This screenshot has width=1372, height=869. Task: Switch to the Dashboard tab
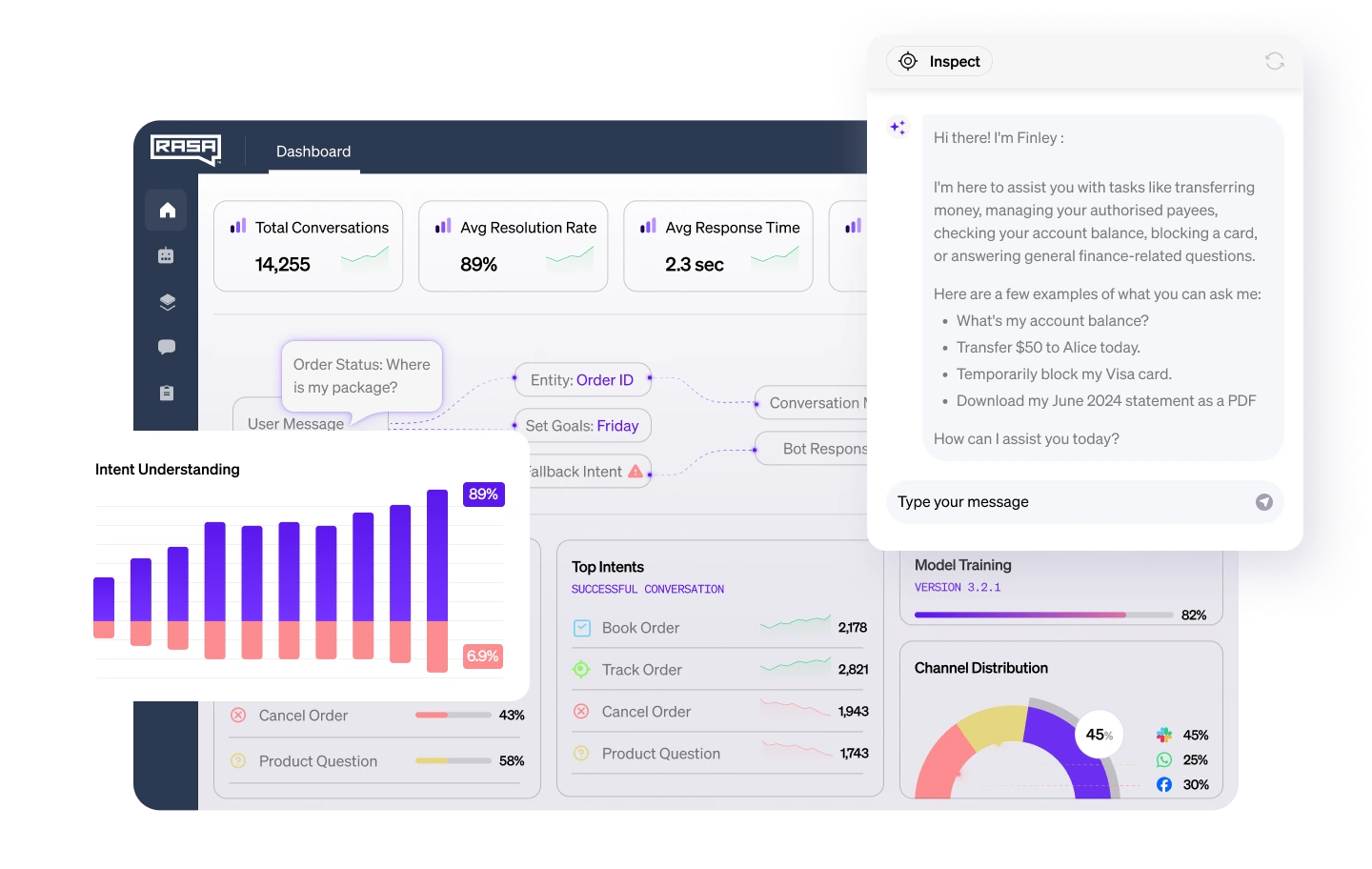coord(313,152)
